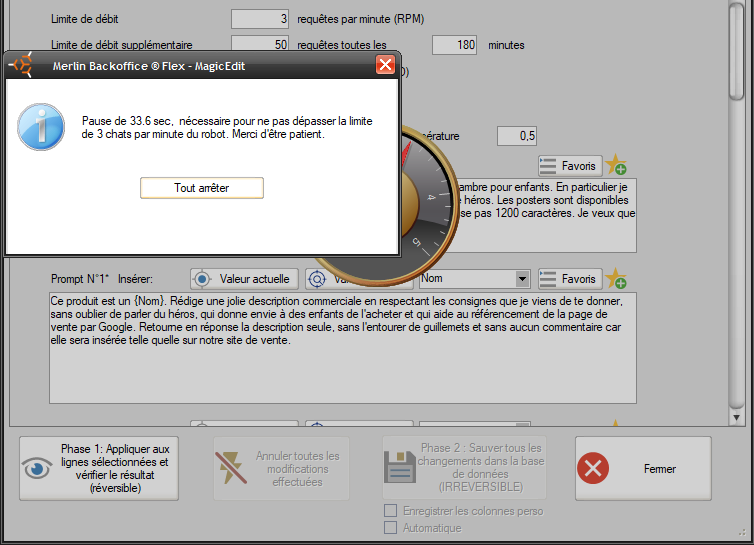Click the floppy disk icon on Phase 2

[400, 467]
